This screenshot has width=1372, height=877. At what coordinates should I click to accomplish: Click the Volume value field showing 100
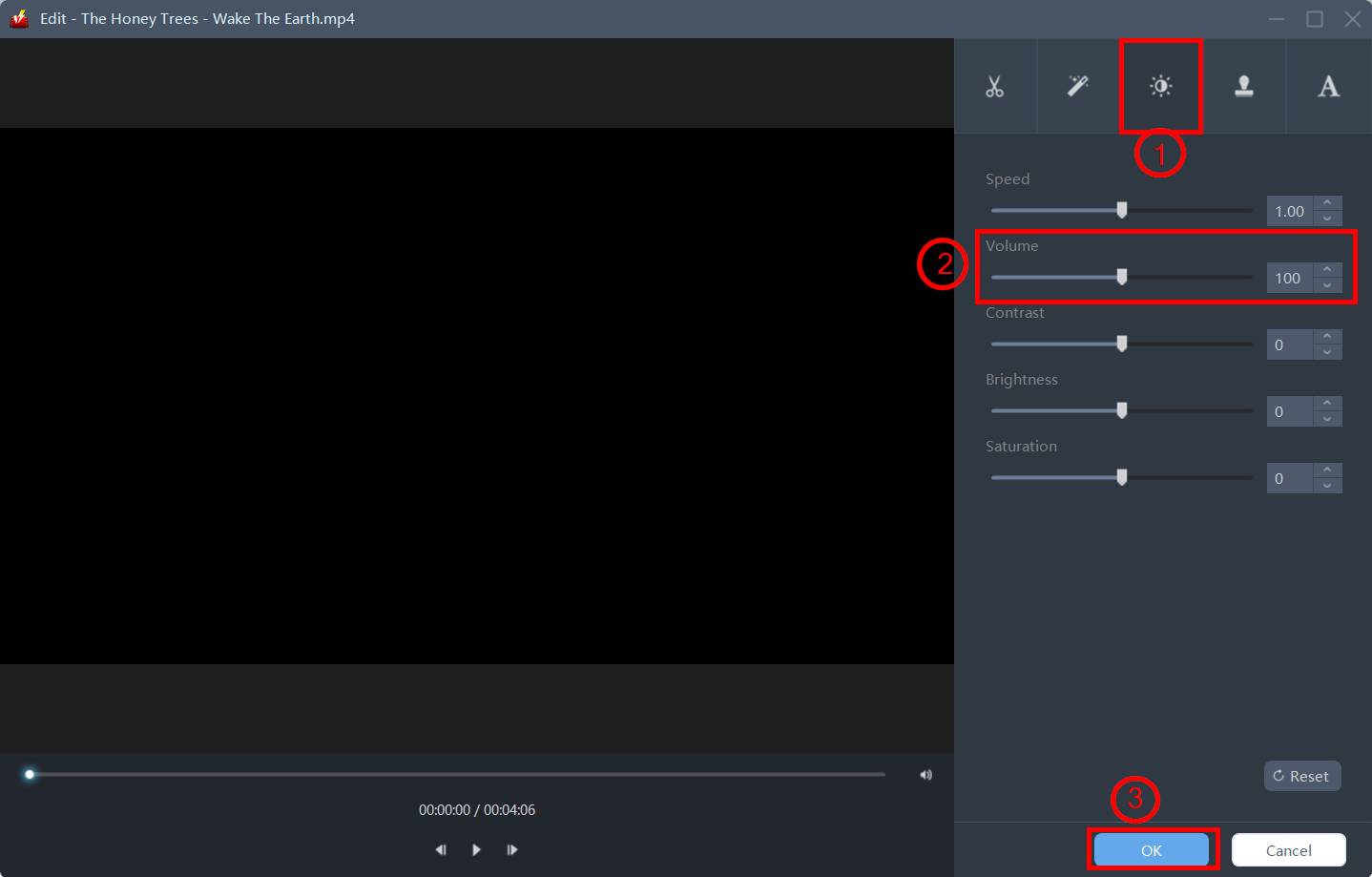click(x=1289, y=278)
